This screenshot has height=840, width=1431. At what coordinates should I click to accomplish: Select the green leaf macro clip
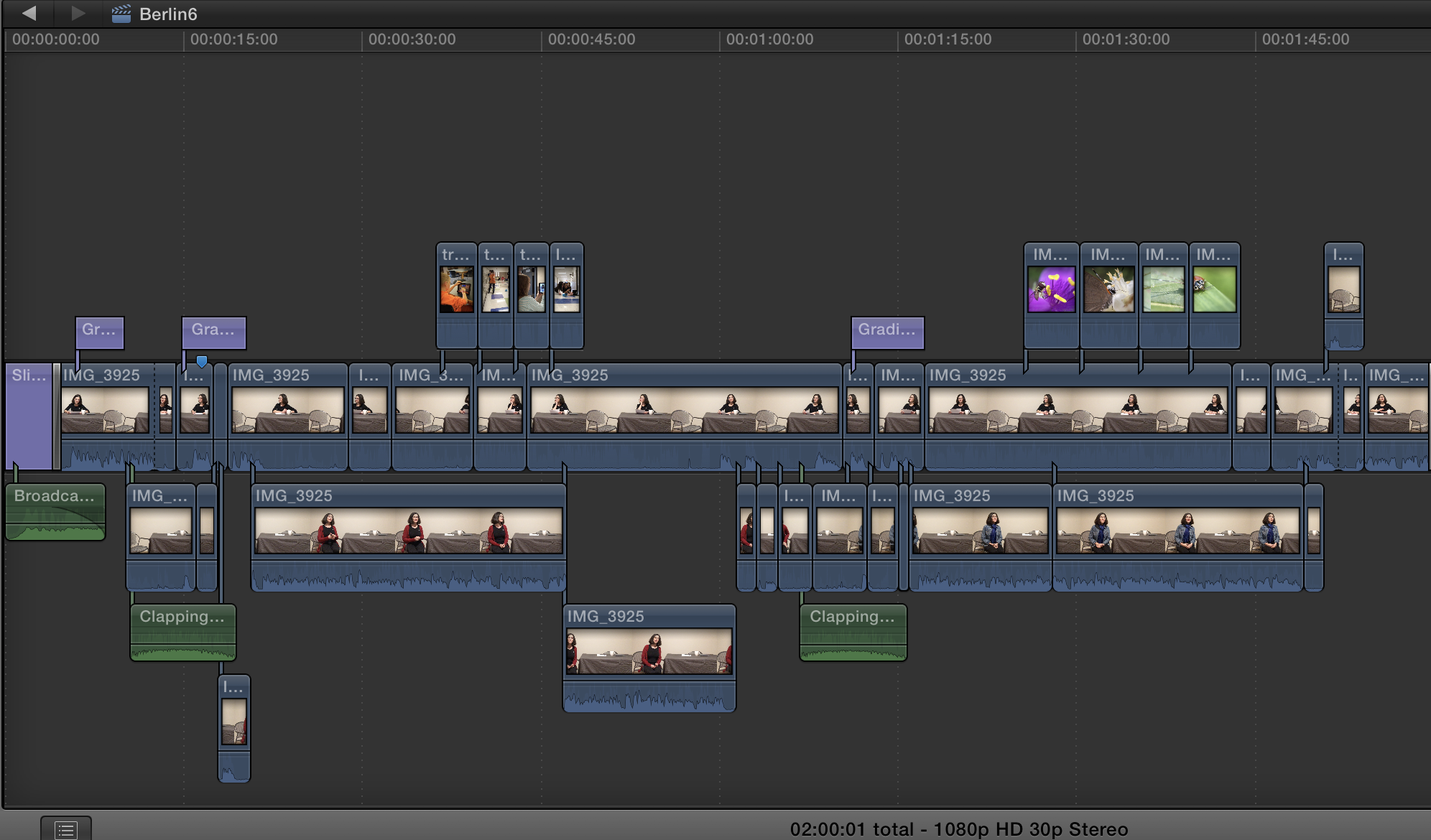click(1163, 296)
